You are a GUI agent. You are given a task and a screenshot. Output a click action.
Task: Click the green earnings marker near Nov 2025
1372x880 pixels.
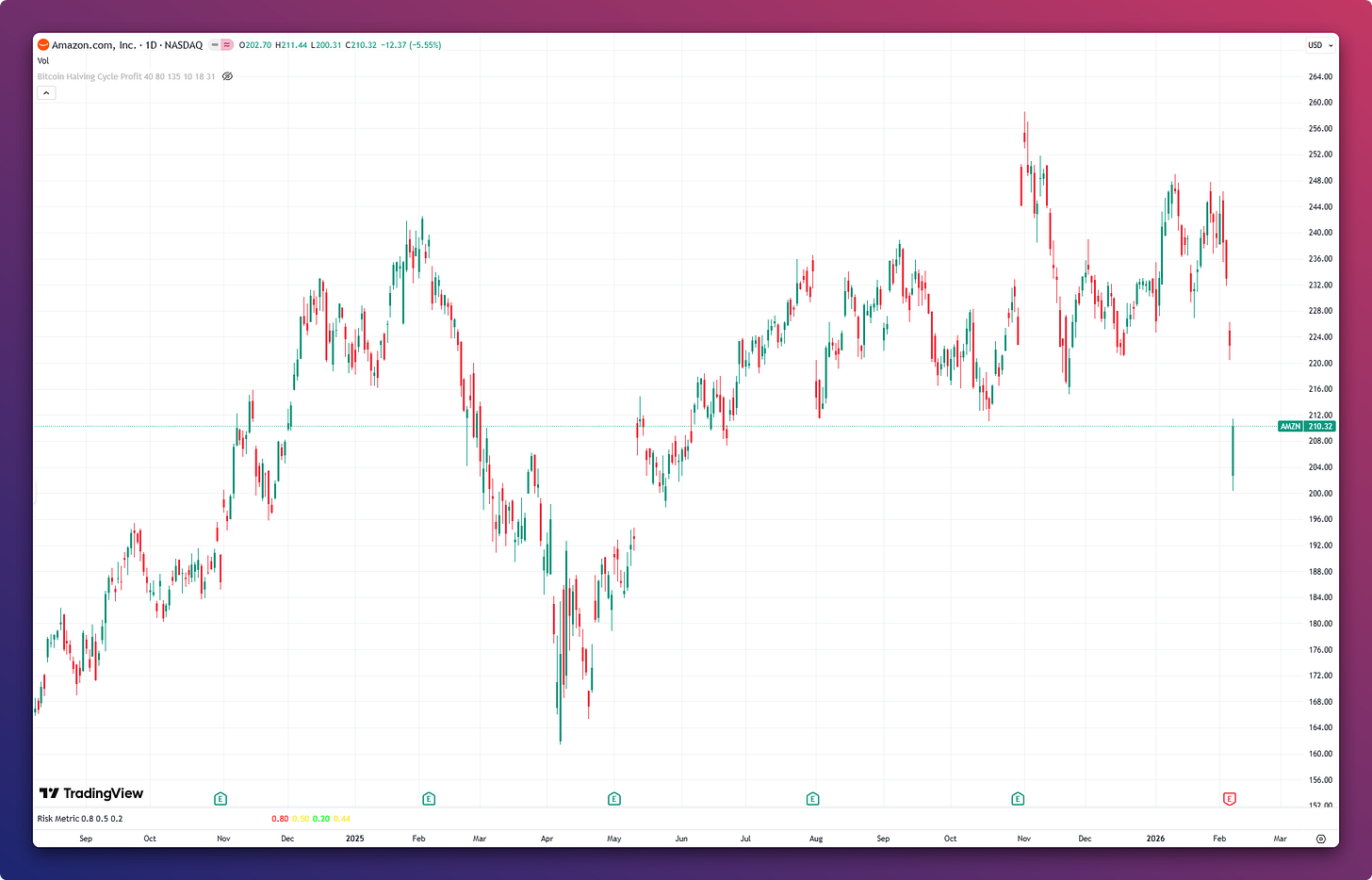click(x=1018, y=799)
